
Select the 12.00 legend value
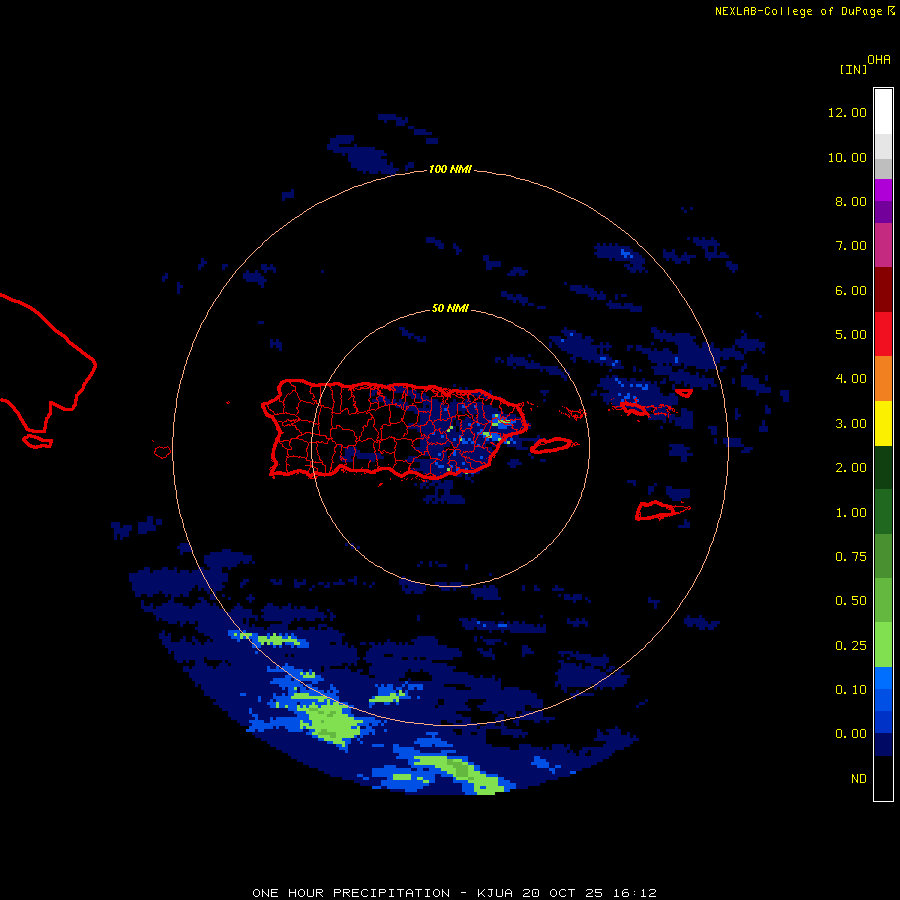click(x=847, y=112)
